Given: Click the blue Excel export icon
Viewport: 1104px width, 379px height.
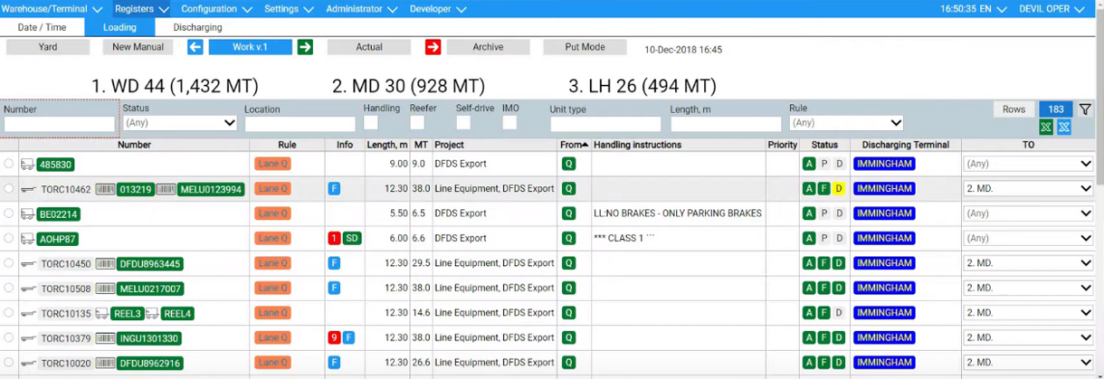Looking at the screenshot, I should 1065,127.
